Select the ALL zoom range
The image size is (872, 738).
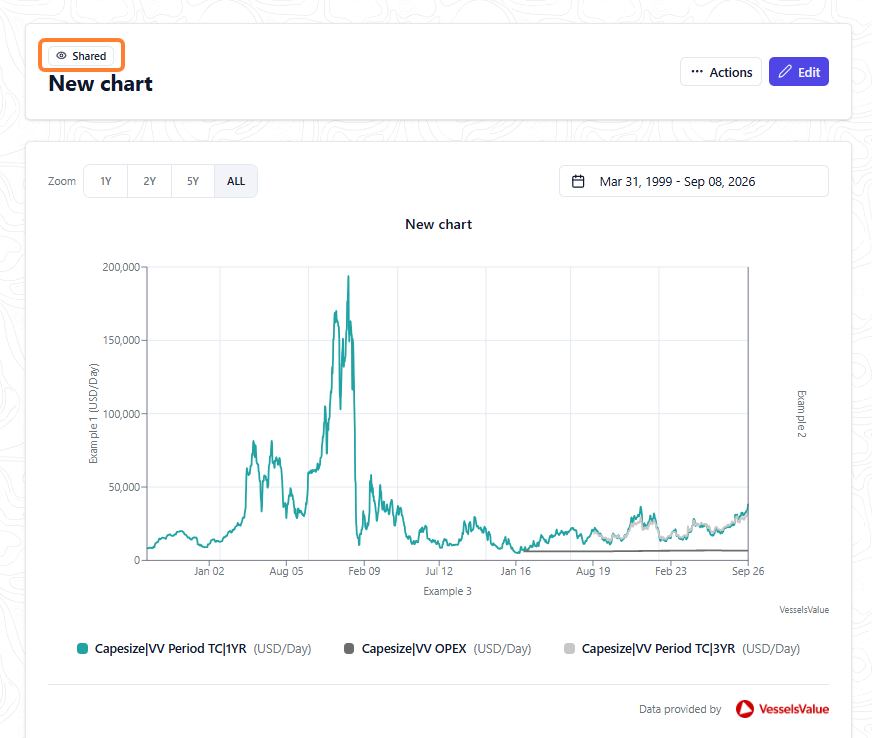pyautogui.click(x=236, y=181)
